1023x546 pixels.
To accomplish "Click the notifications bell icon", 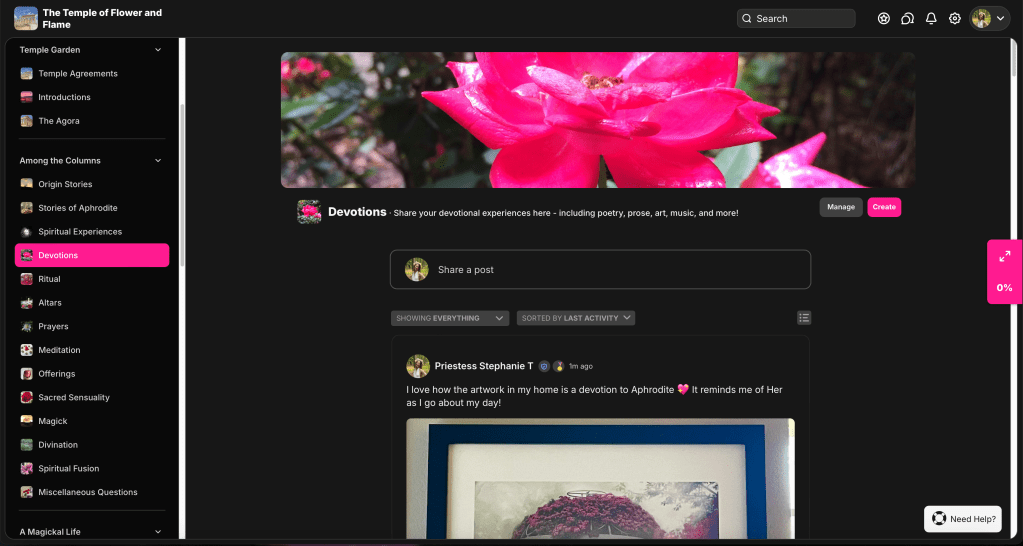I will (931, 18).
